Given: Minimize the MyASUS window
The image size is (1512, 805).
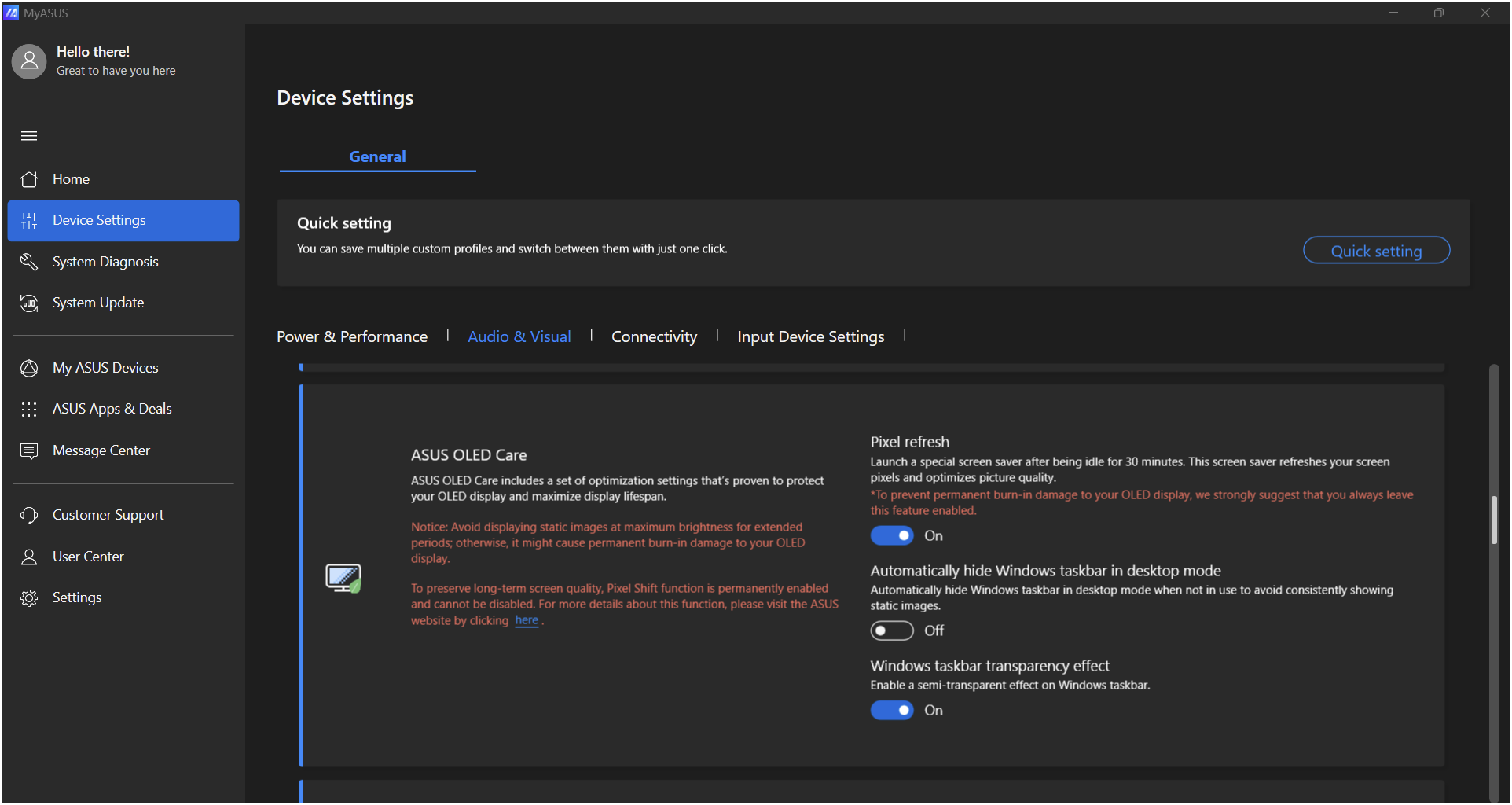Looking at the screenshot, I should pyautogui.click(x=1393, y=13).
